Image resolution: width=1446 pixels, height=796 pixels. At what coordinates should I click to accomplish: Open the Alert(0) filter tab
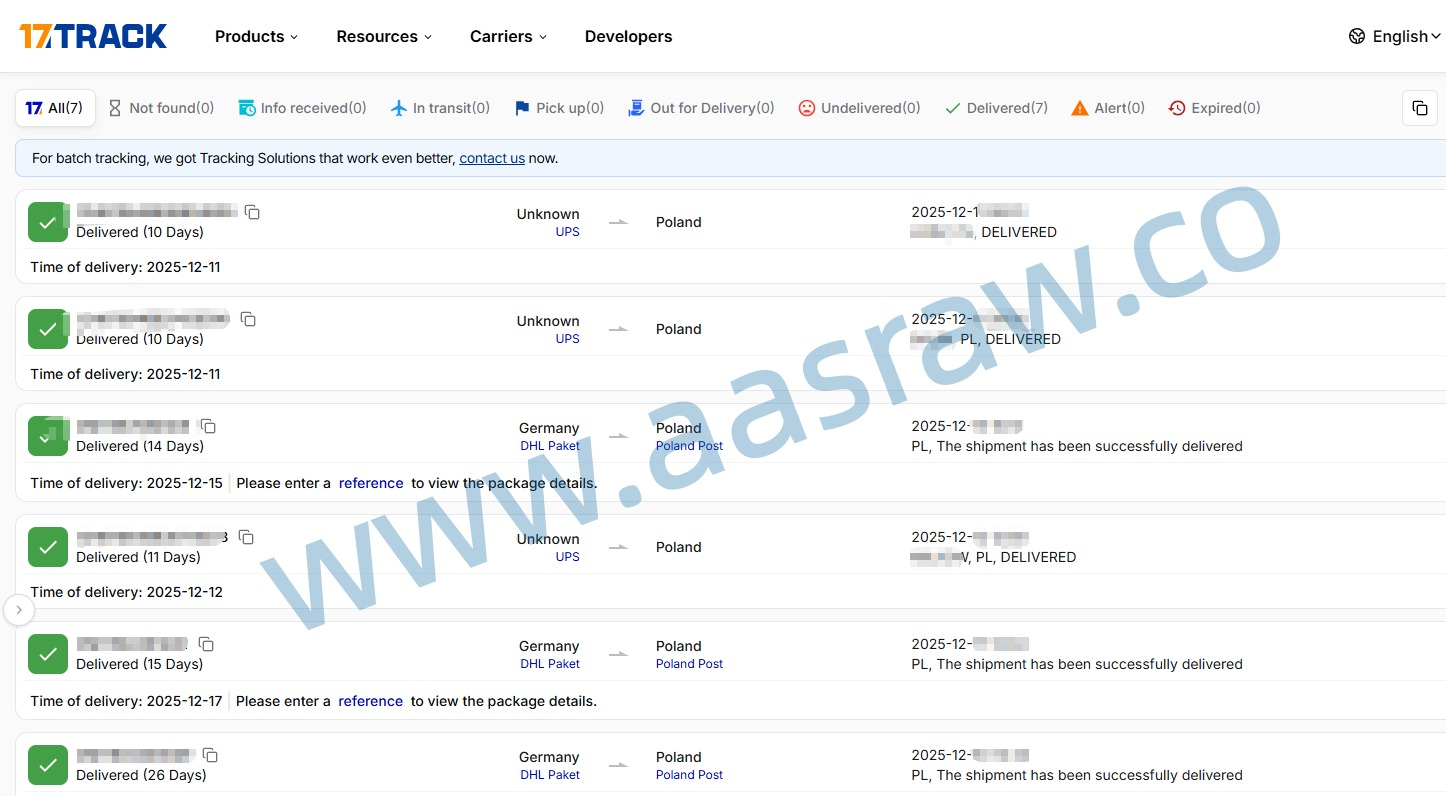1108,108
